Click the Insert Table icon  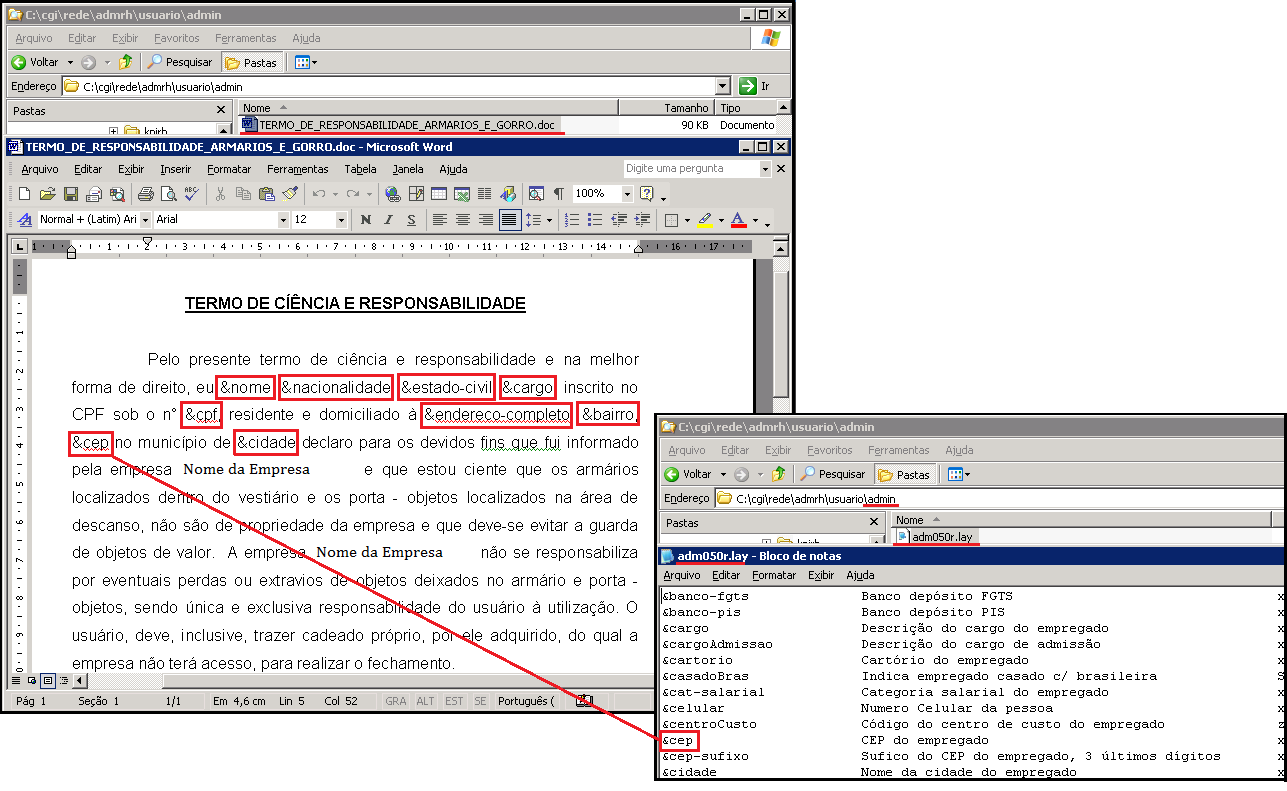click(438, 193)
